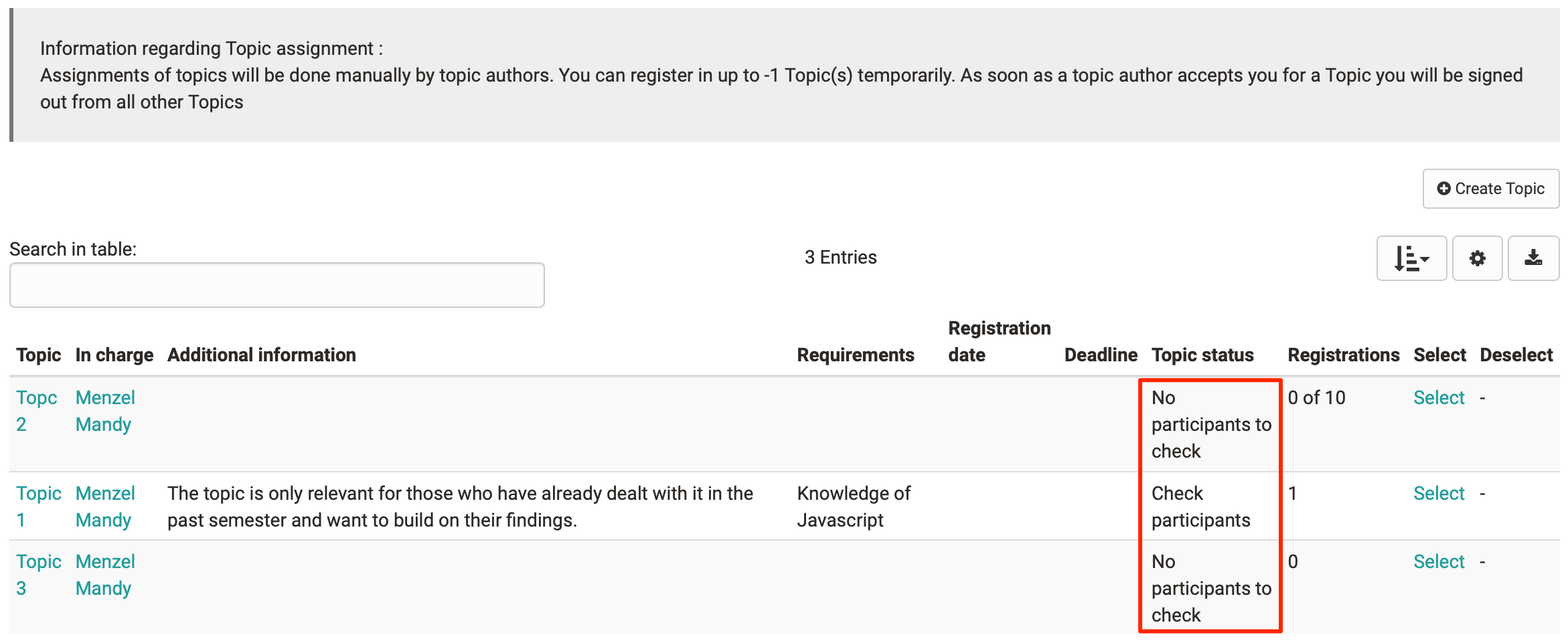This screenshot has width=1568, height=641.
Task: Click the Topic column header
Action: (38, 355)
